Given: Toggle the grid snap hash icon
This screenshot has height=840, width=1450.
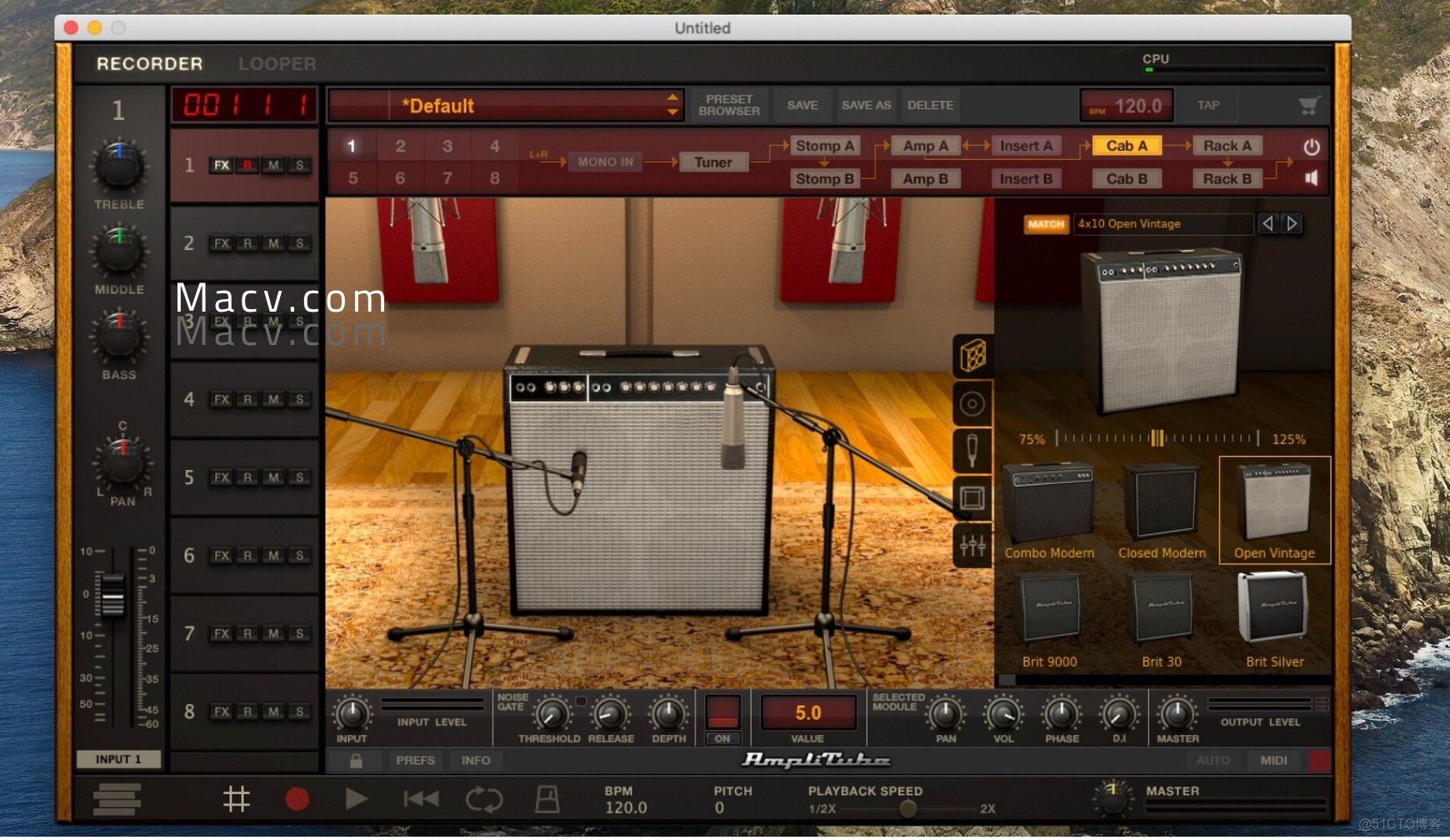Looking at the screenshot, I should 237,800.
